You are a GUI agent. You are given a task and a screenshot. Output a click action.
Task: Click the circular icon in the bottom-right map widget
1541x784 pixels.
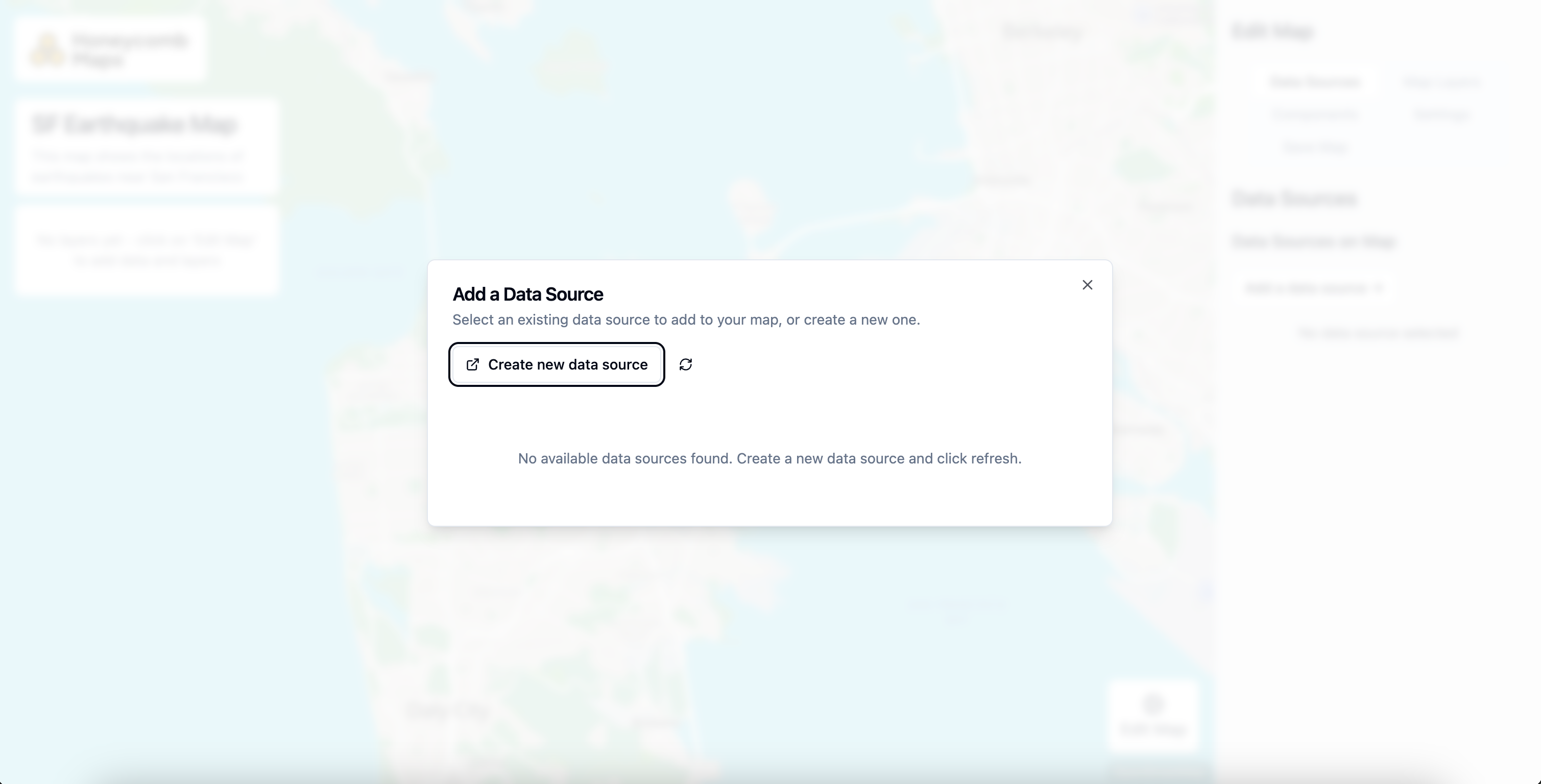tap(1153, 704)
